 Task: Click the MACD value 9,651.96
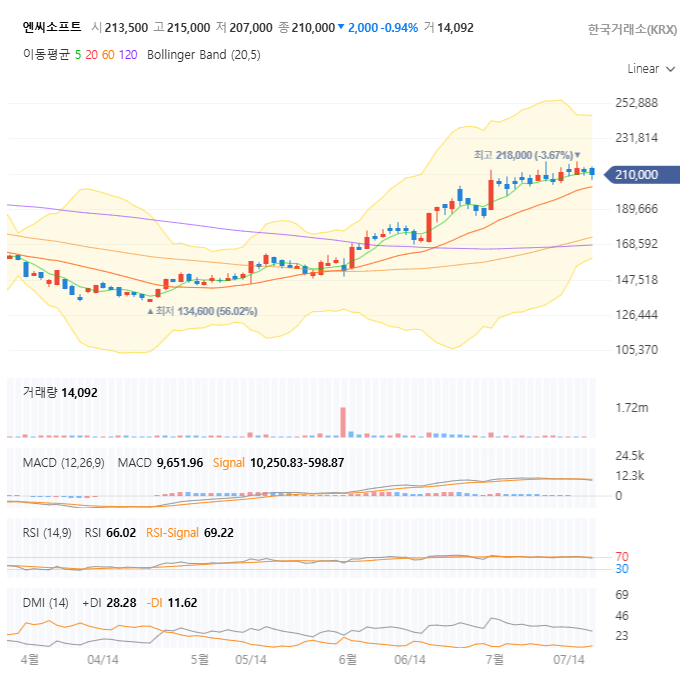pos(180,463)
